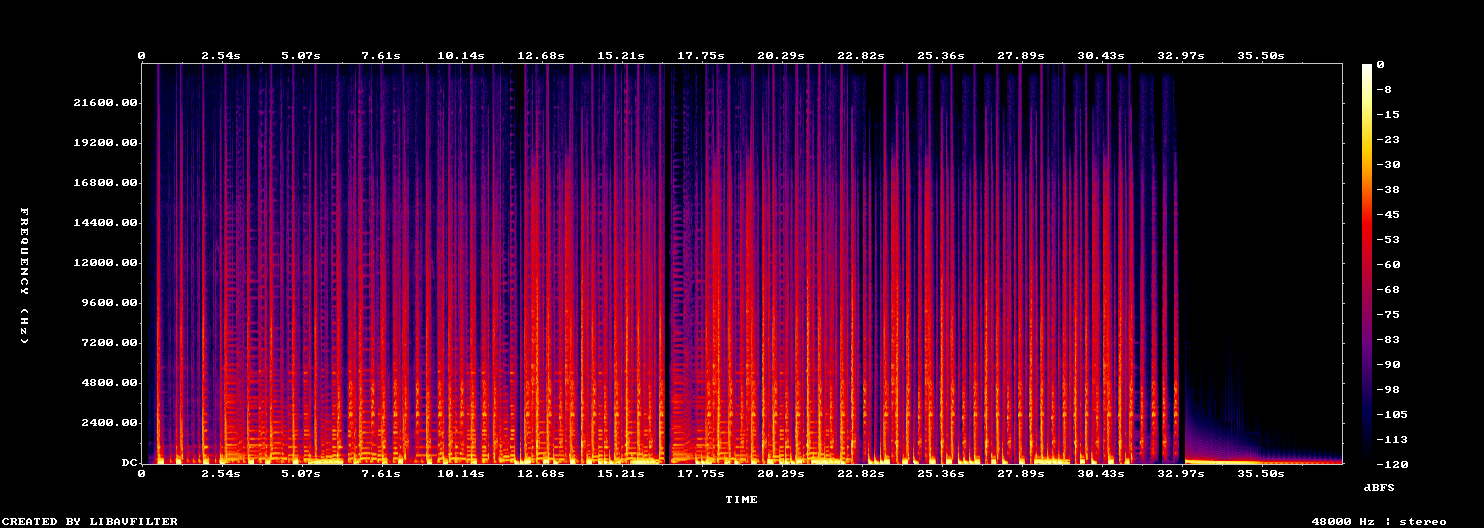
Task: Click the 10.14s marker on top time axis
Action: coord(461,56)
